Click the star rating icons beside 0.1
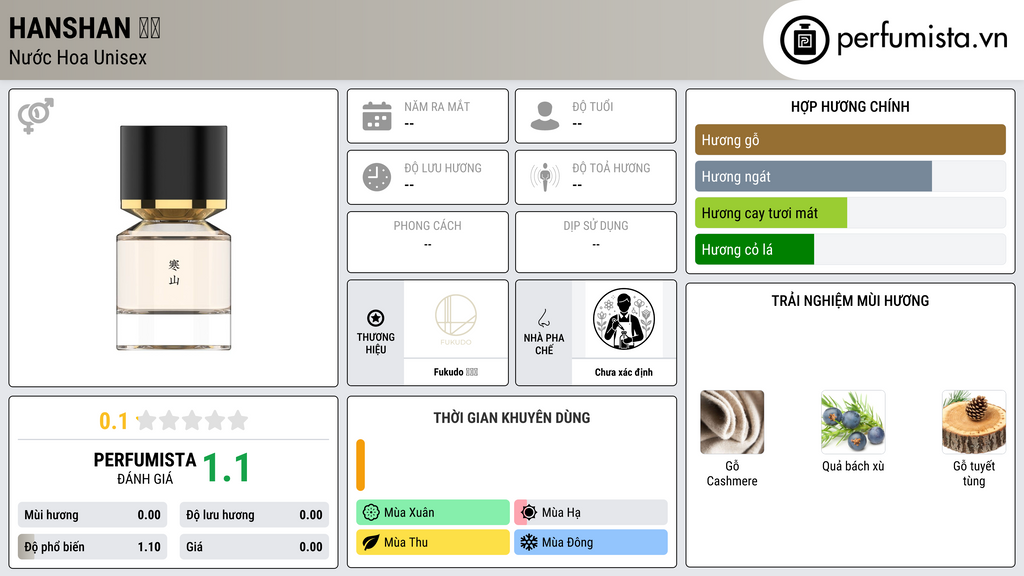 tap(192, 420)
